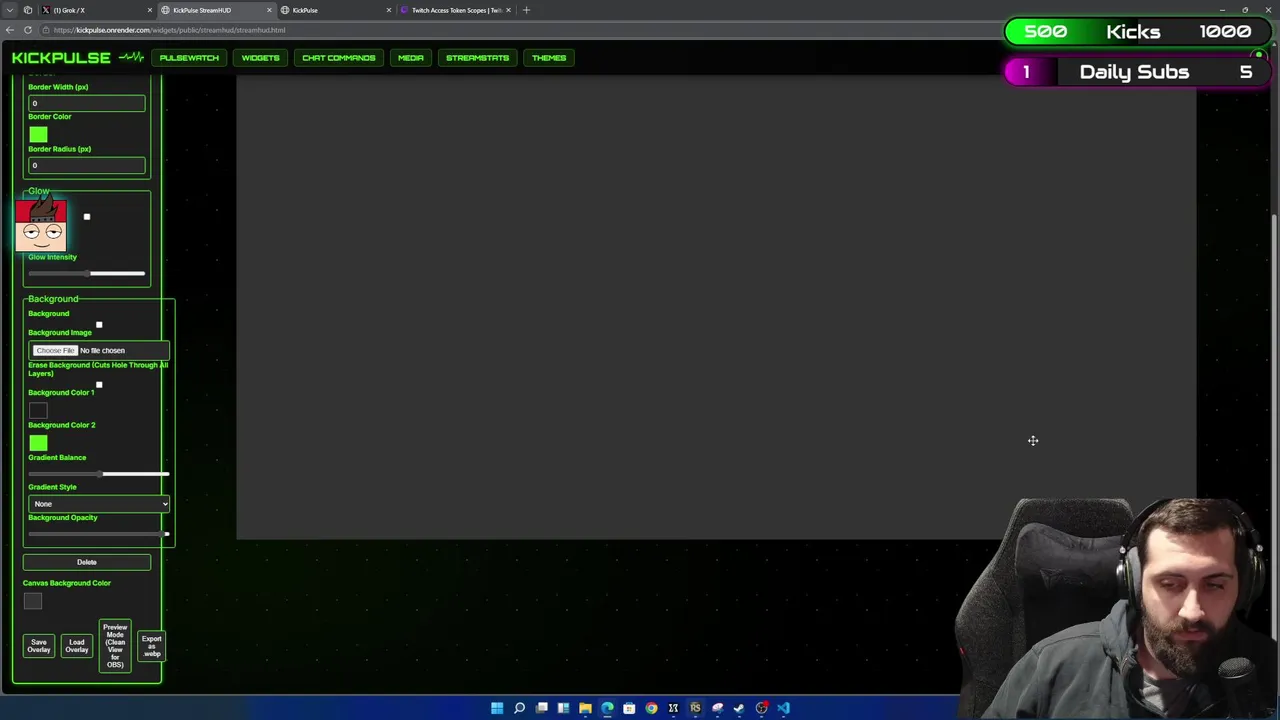Focus the Border Width input field
Viewport: 1280px width, 720px height.
point(87,103)
